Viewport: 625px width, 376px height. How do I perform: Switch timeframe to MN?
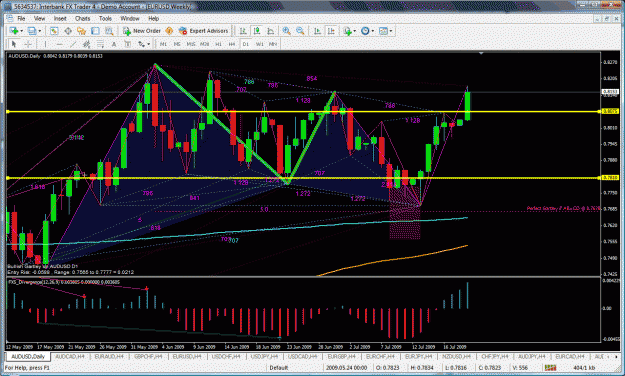coord(273,44)
